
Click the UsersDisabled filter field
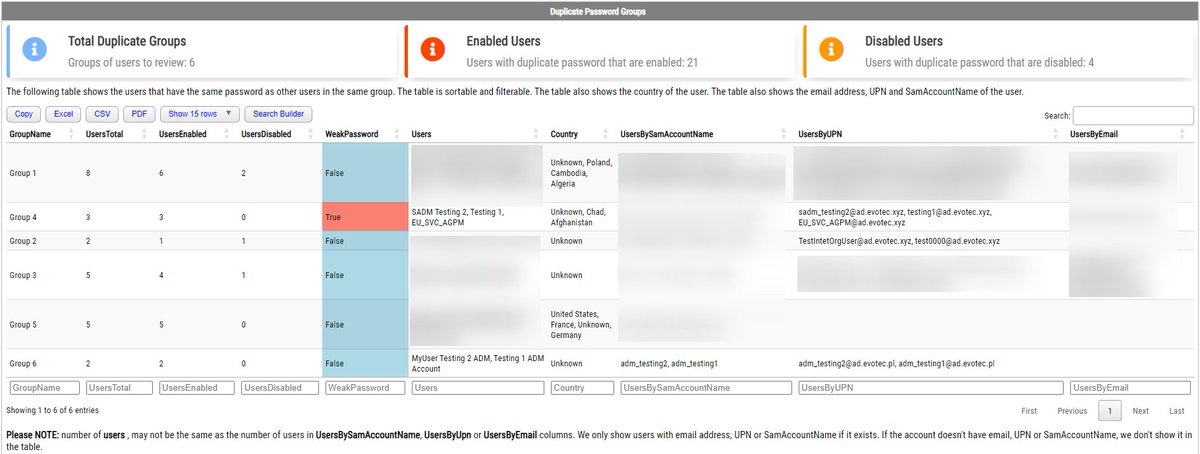(x=279, y=387)
